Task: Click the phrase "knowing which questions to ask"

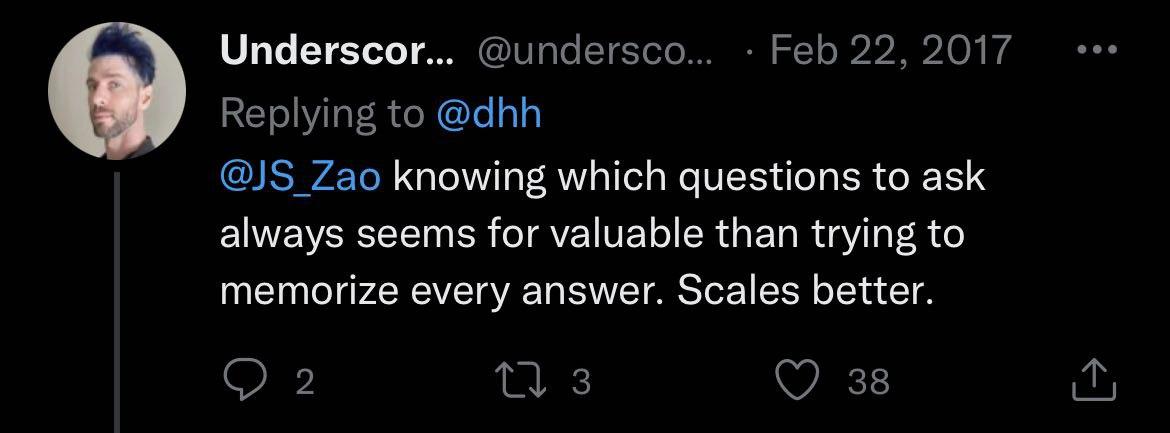Action: pos(689,177)
